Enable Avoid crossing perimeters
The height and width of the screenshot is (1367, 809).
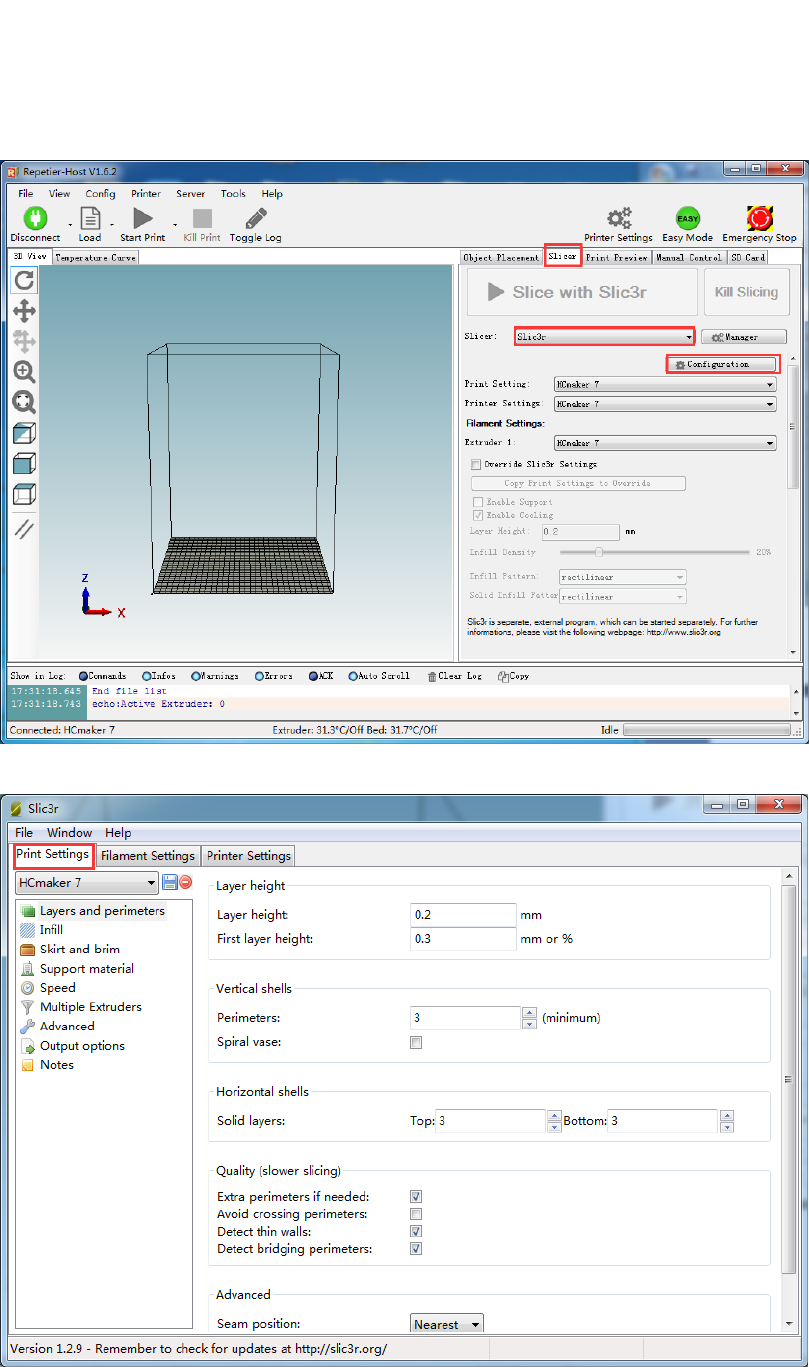click(416, 1214)
